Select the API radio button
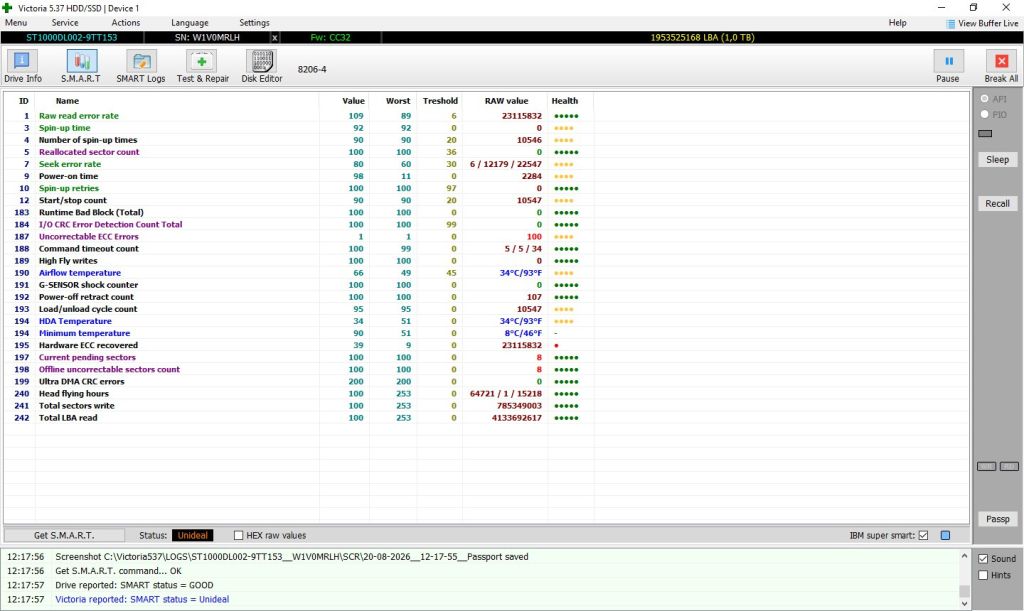Image resolution: width=1024 pixels, height=611 pixels. click(984, 99)
